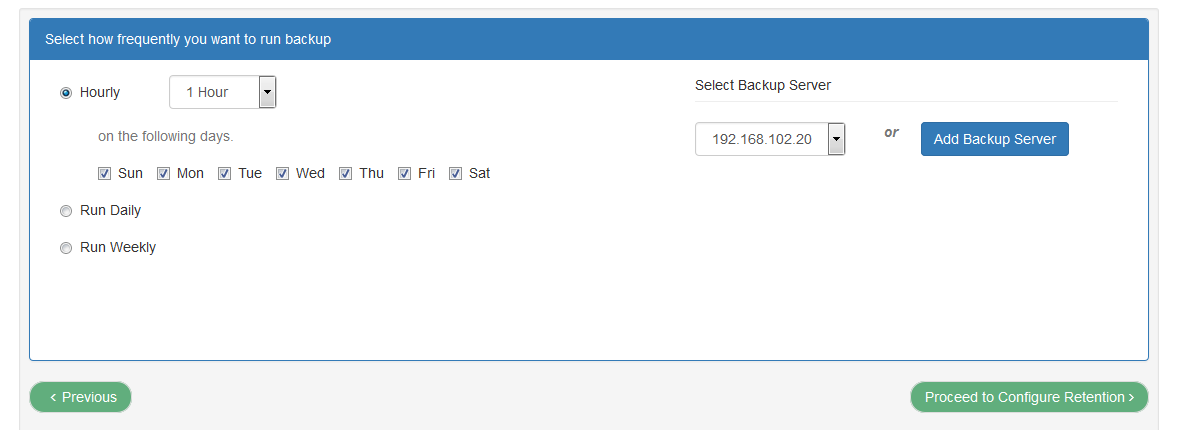1178x430 pixels.
Task: Choose the Run Weekly radio button
Action: pyautogui.click(x=66, y=248)
